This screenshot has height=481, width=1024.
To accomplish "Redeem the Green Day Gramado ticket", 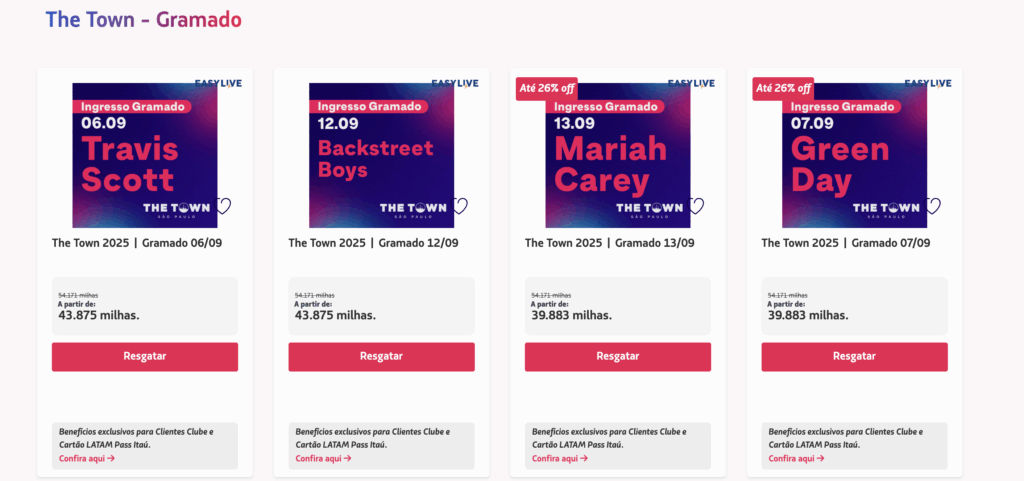I will [854, 357].
